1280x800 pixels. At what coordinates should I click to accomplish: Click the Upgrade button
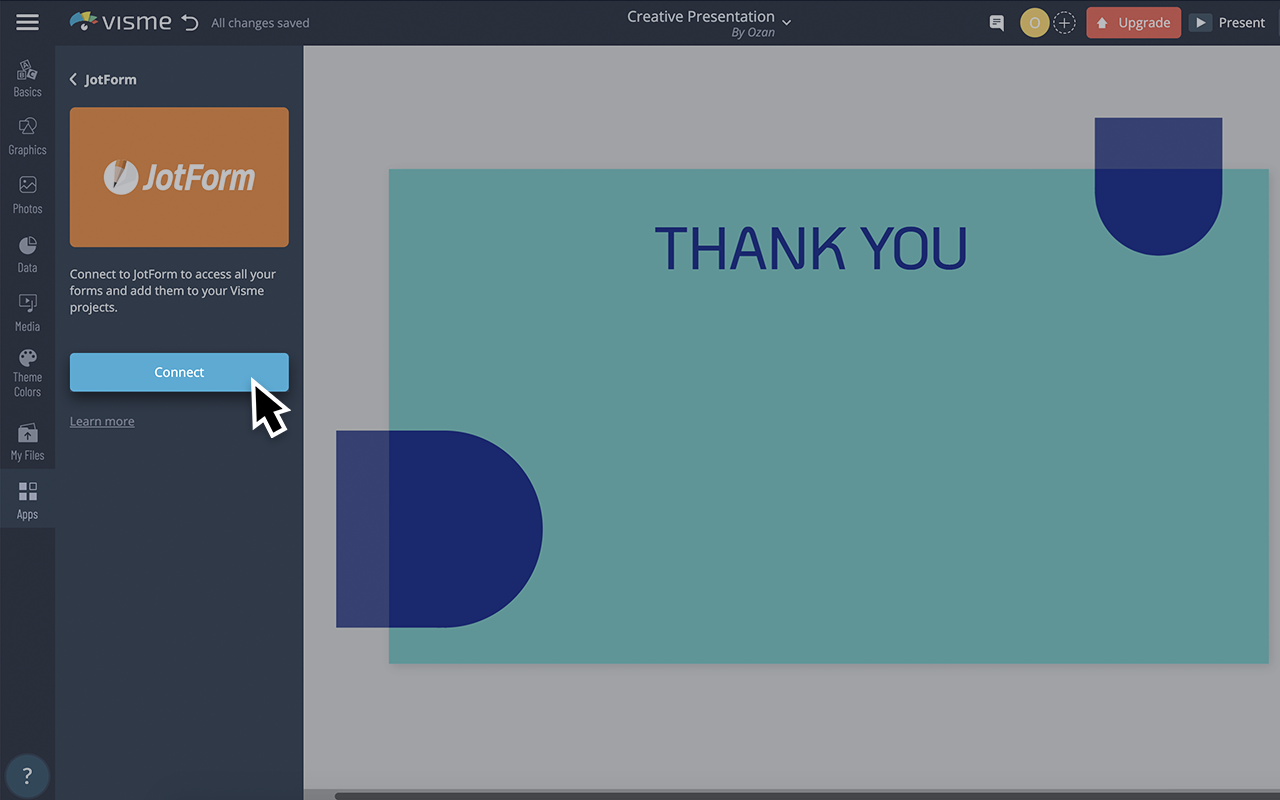point(1133,21)
